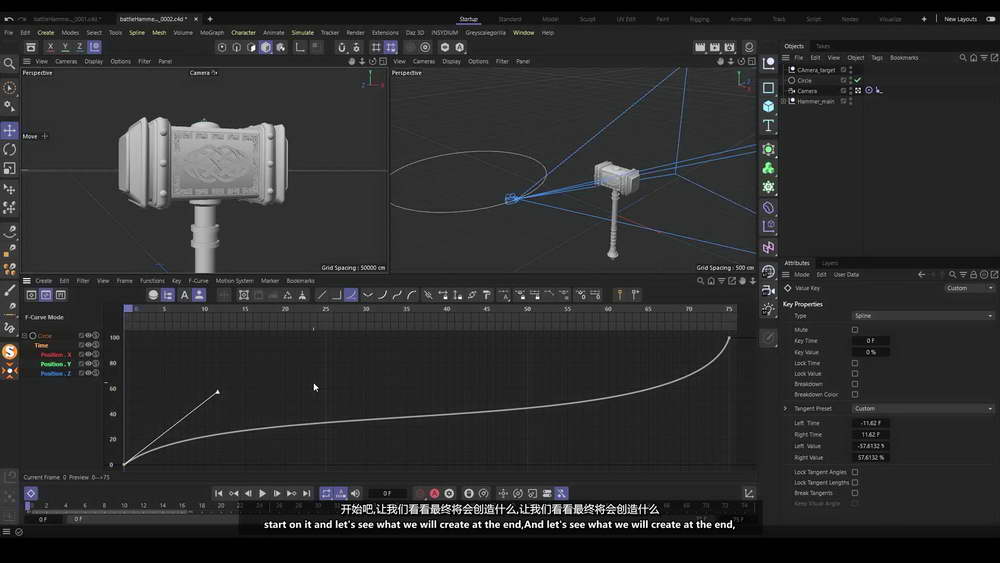1000x563 pixels.
Task: Open the Simulate menu
Action: (x=302, y=33)
